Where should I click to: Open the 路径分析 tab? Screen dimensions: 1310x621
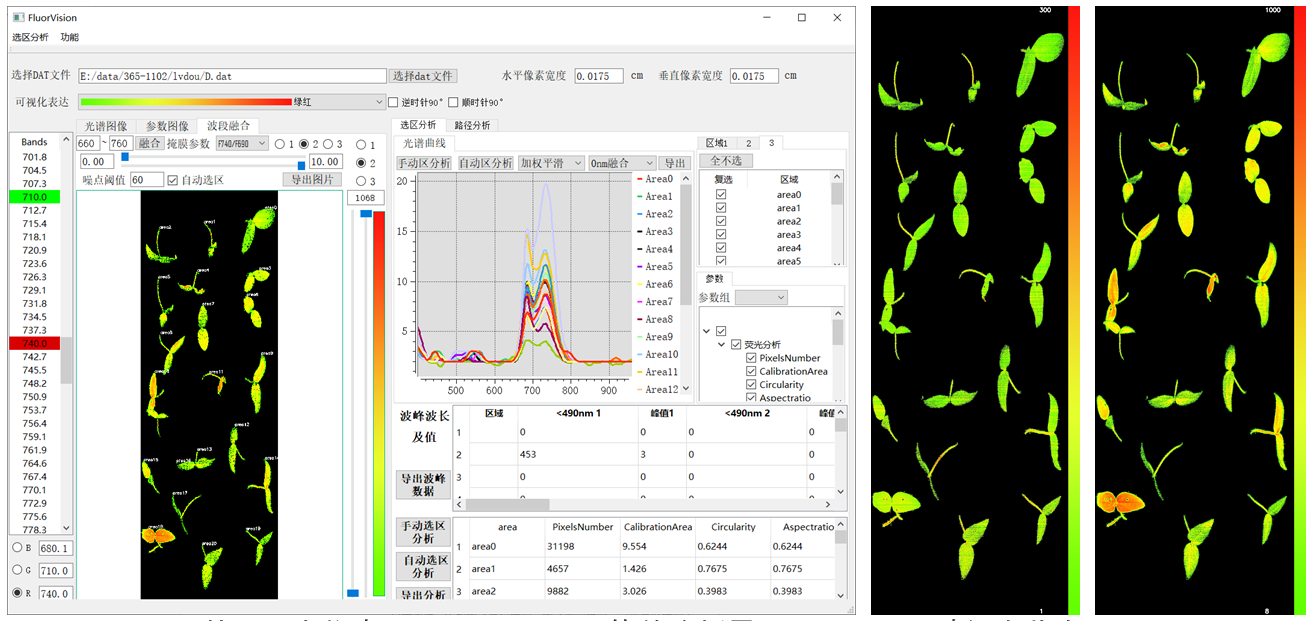pos(472,125)
